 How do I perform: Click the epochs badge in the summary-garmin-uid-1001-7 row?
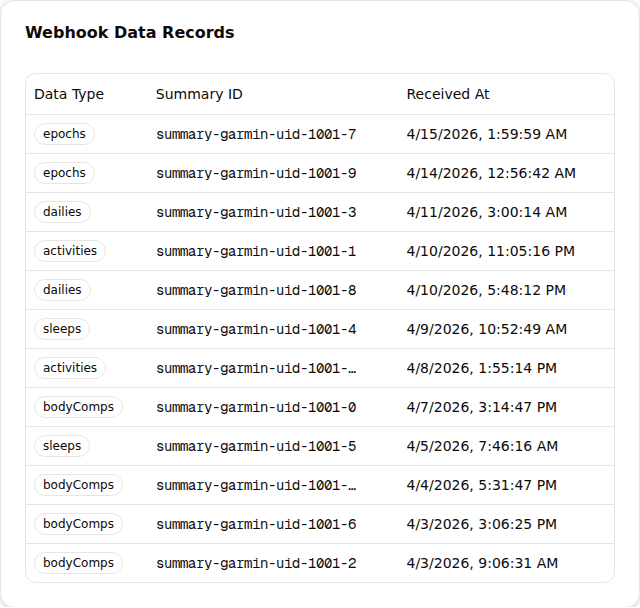coord(64,134)
